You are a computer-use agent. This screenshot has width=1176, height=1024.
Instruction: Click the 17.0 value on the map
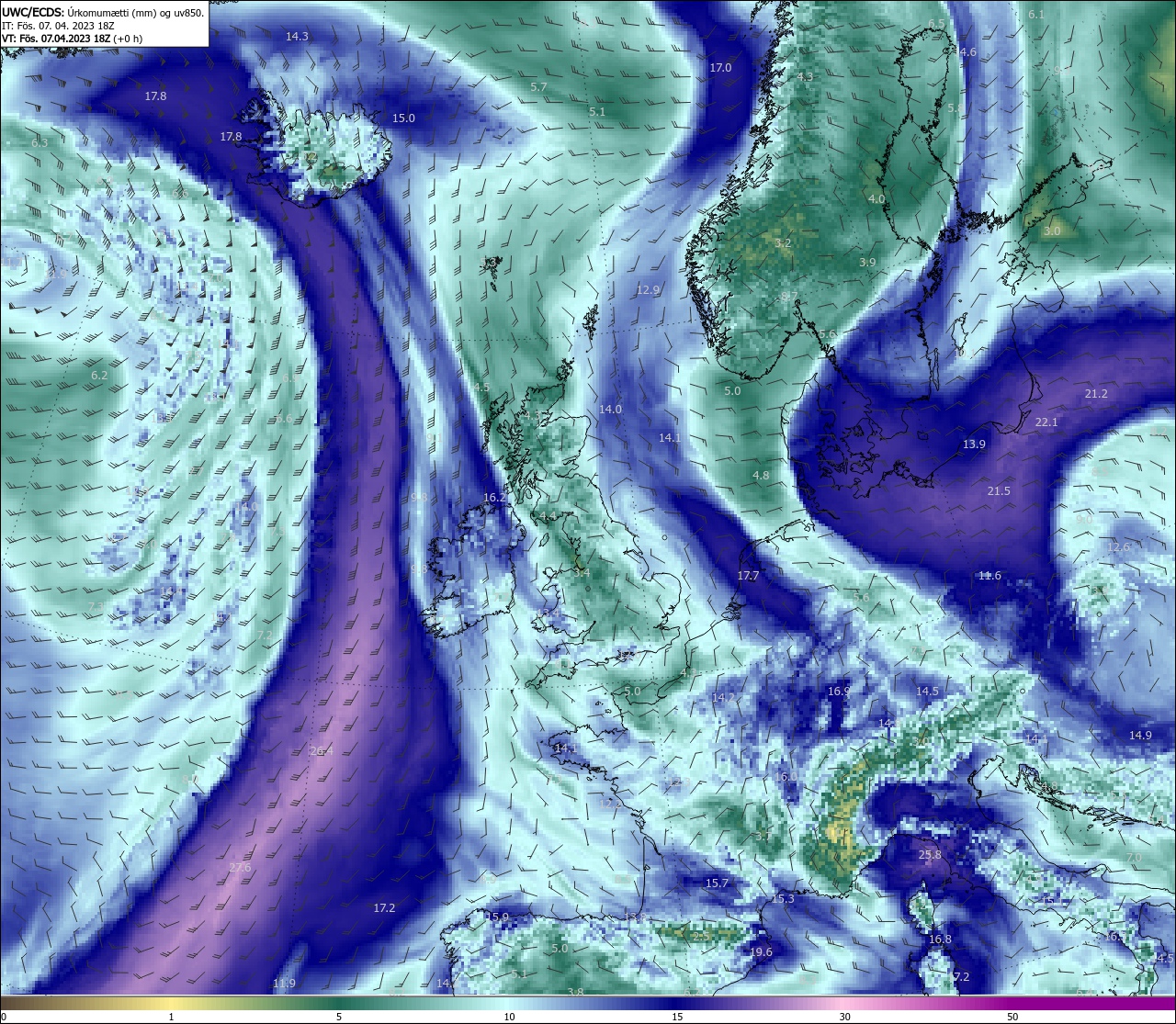tap(720, 68)
